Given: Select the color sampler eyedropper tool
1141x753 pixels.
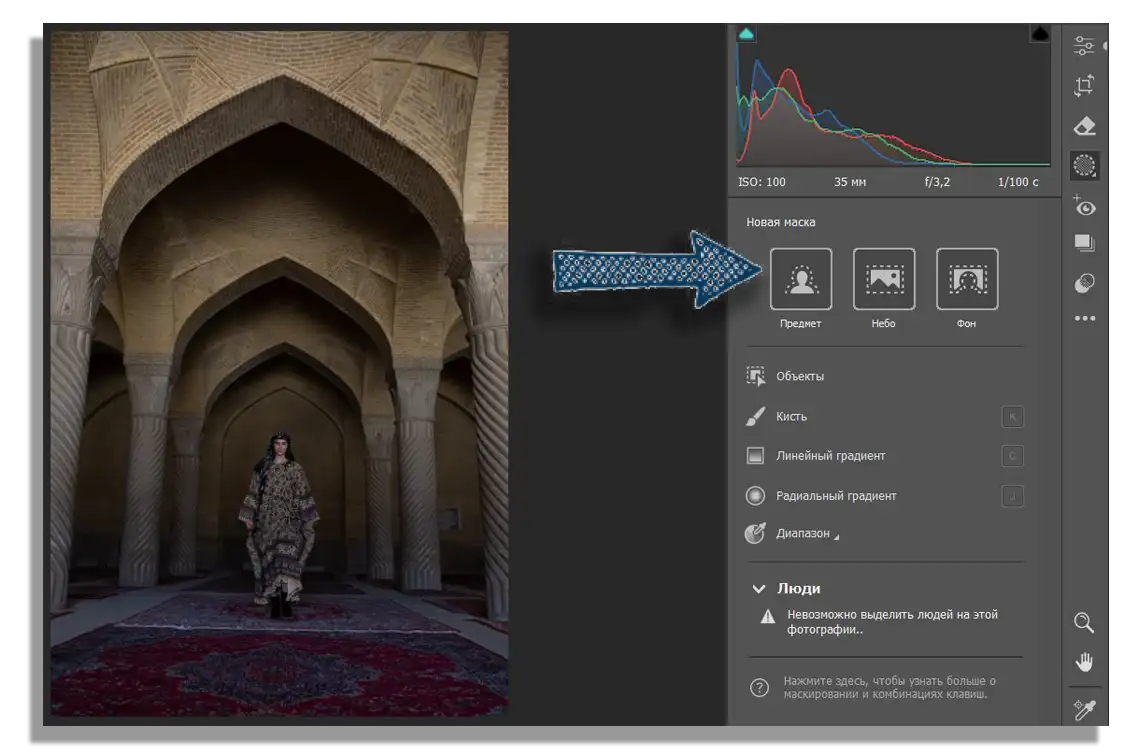Looking at the screenshot, I should click(1084, 709).
